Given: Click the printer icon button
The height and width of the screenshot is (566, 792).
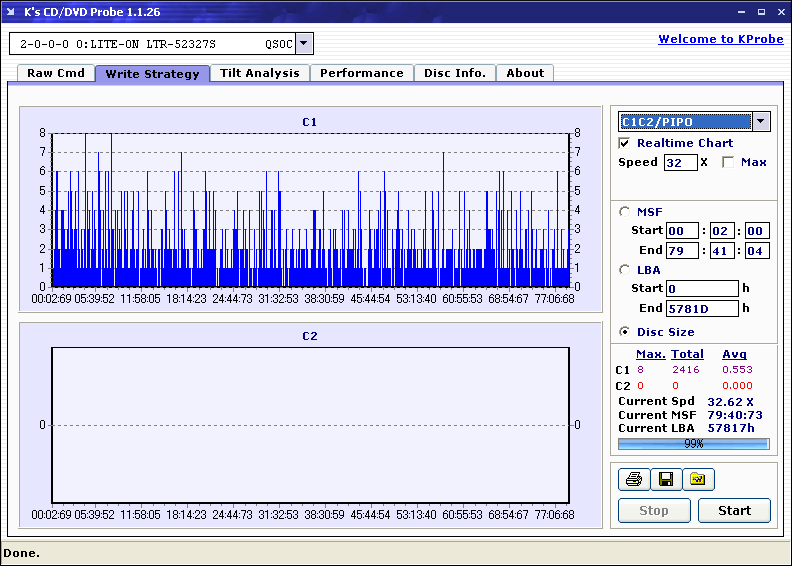Looking at the screenshot, I should pos(633,480).
